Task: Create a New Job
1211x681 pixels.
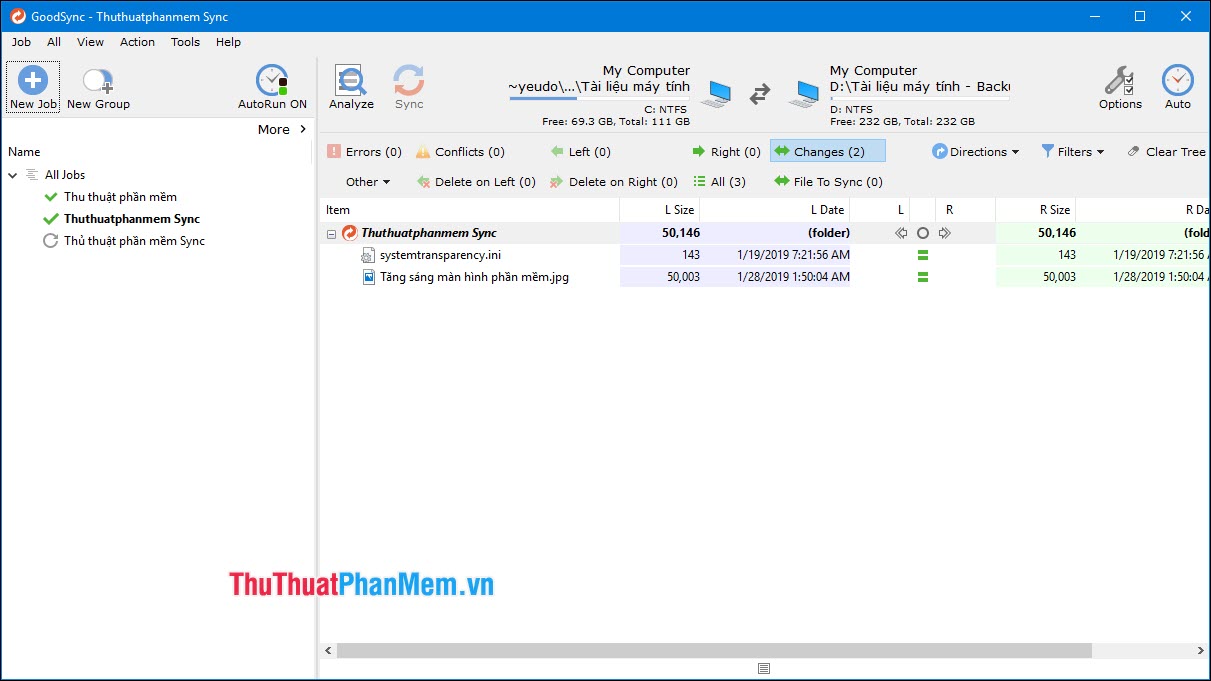Action: pos(33,85)
